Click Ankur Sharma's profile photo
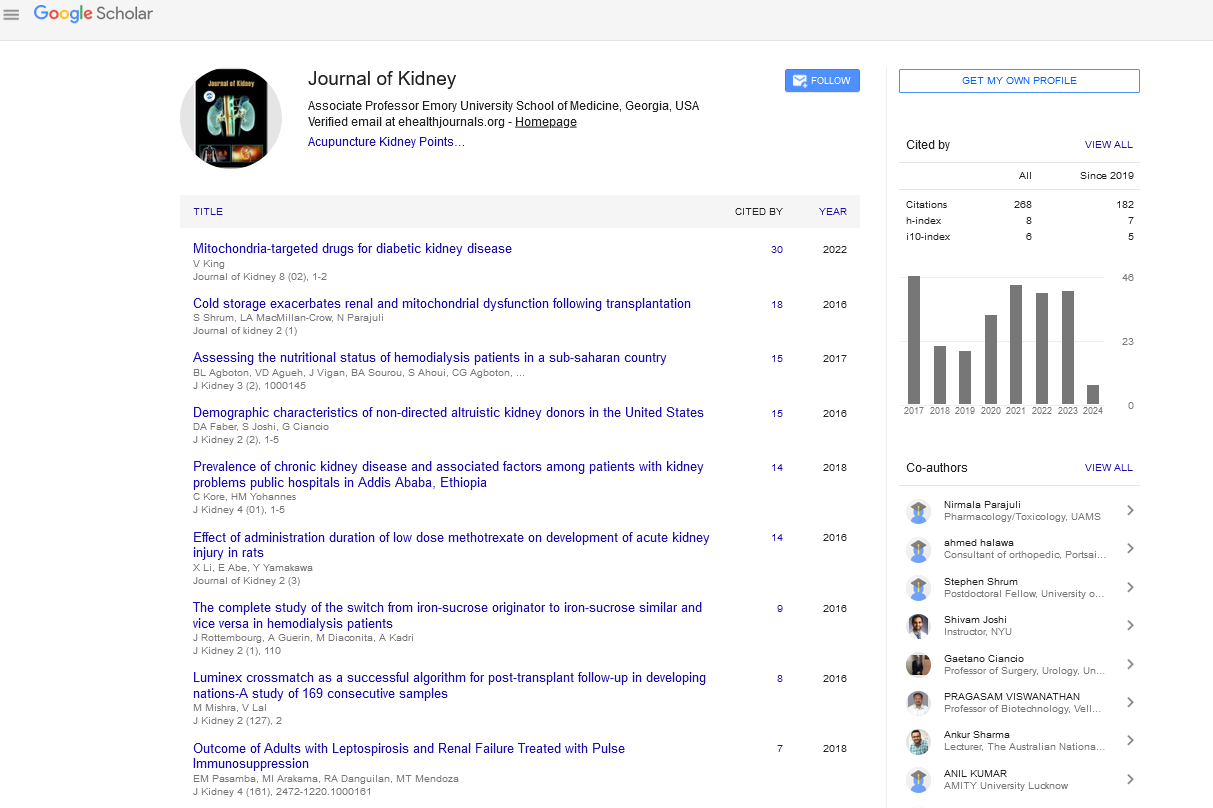 918,741
